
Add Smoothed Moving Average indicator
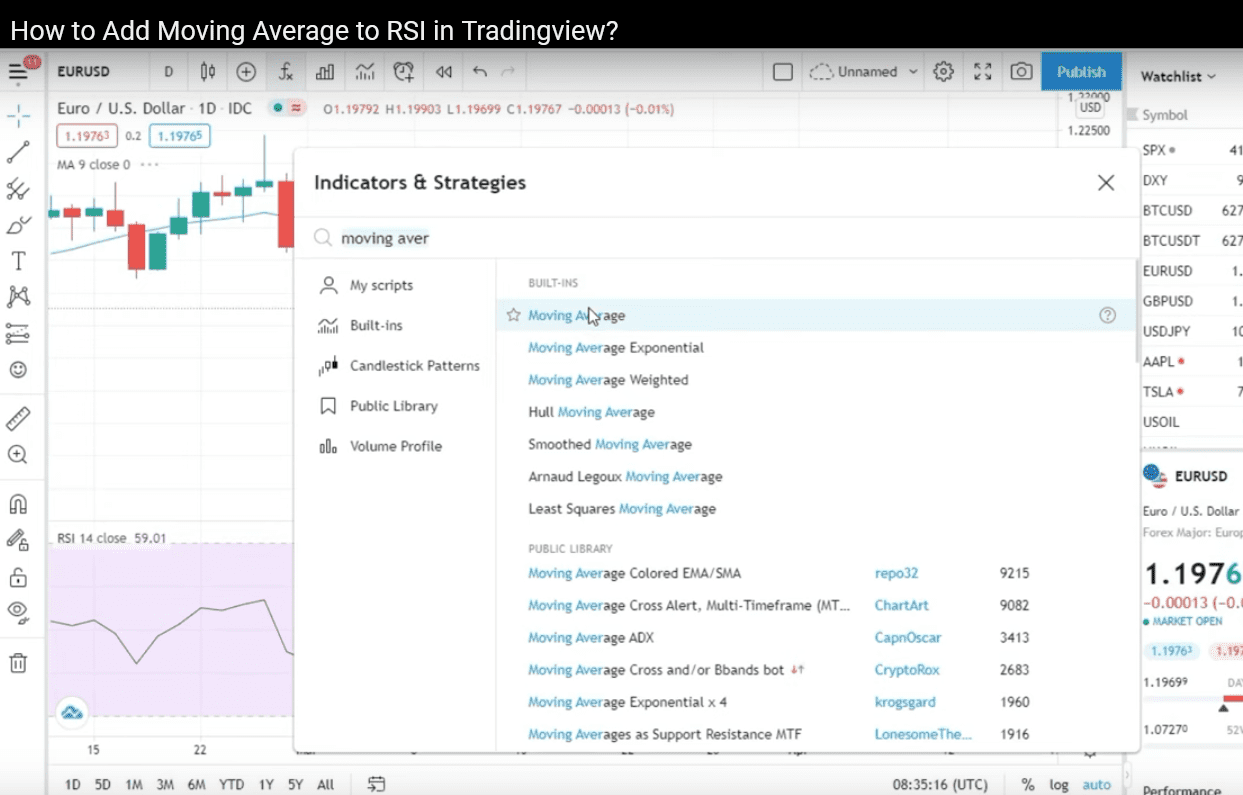(610, 444)
